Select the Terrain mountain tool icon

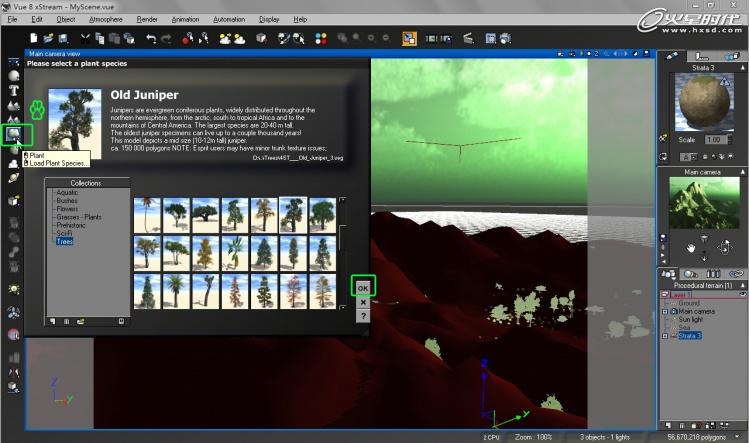[14, 105]
